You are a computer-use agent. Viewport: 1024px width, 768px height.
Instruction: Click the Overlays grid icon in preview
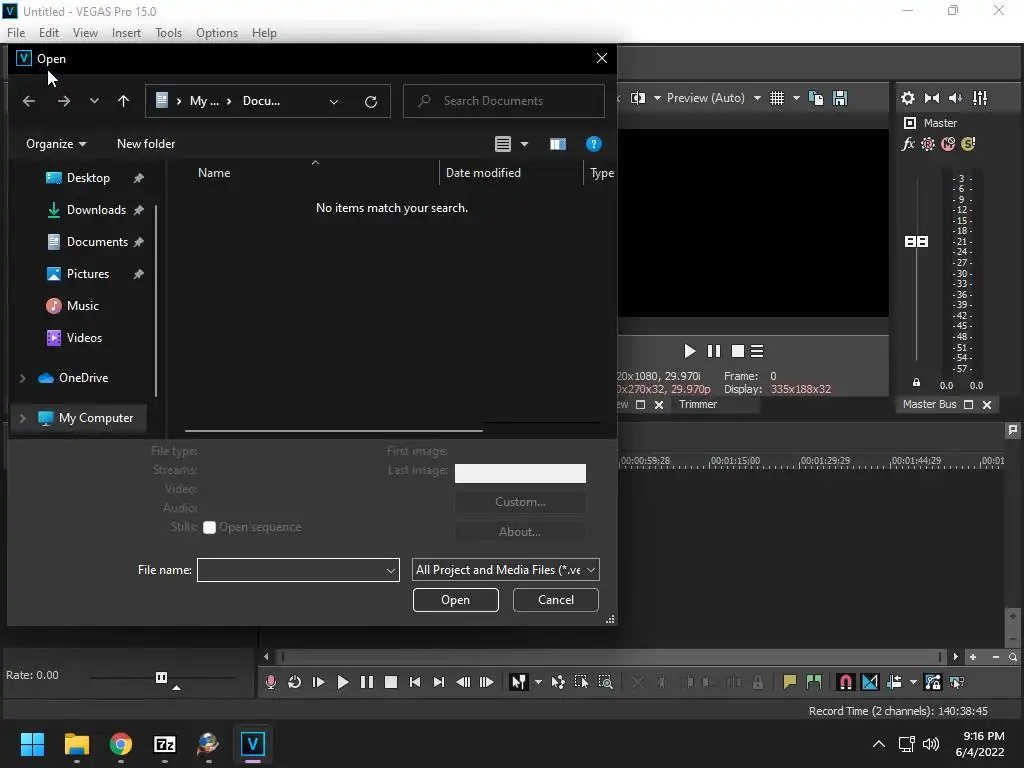click(x=776, y=99)
